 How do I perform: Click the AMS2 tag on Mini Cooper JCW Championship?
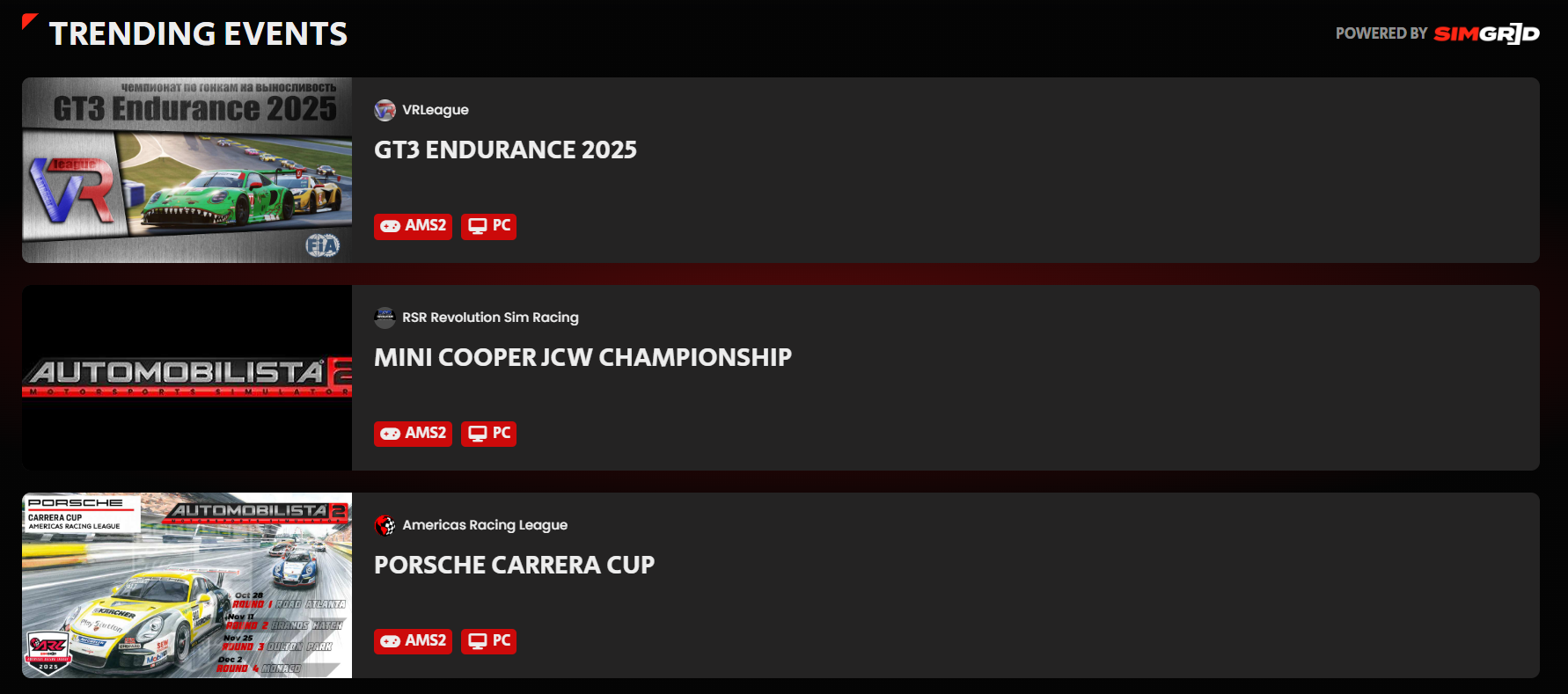(x=413, y=434)
